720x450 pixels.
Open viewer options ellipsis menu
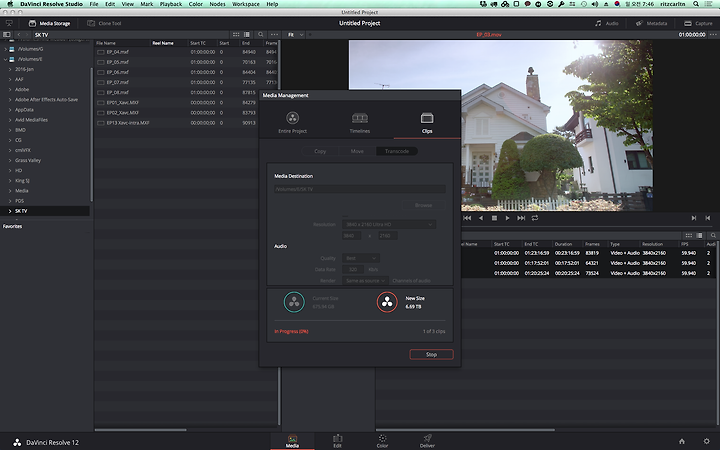713,34
